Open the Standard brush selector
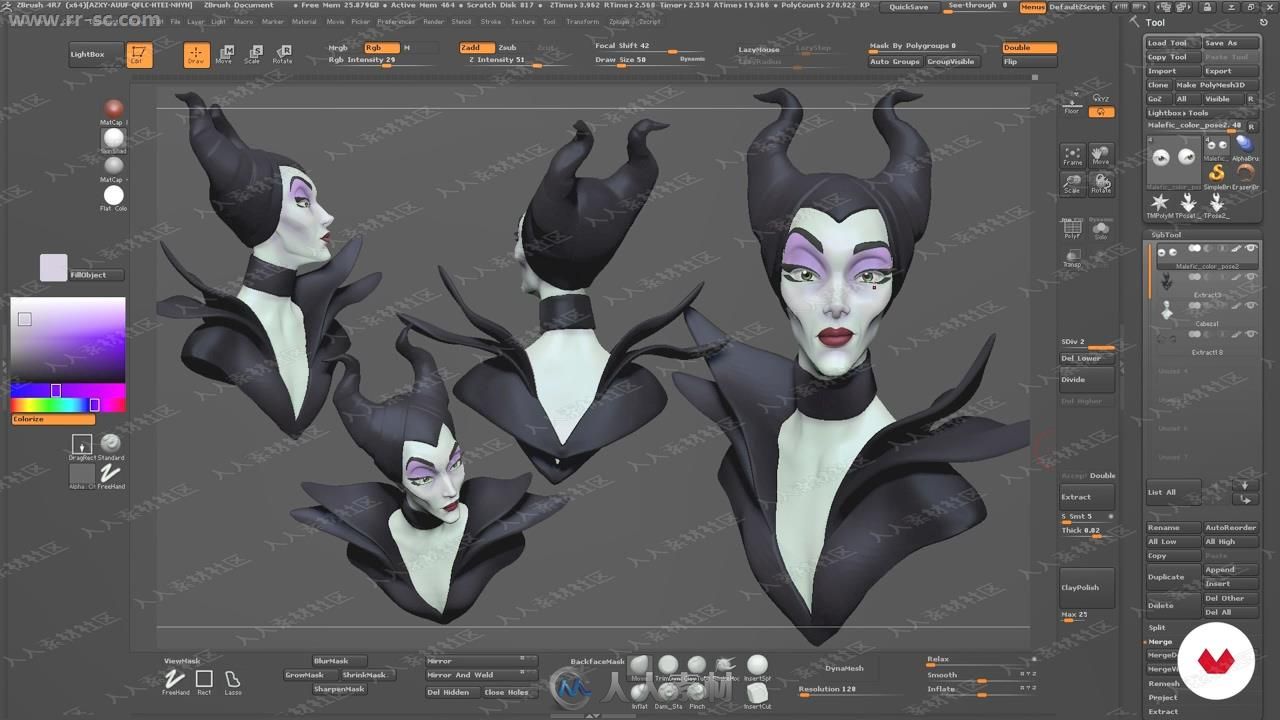 click(111, 445)
